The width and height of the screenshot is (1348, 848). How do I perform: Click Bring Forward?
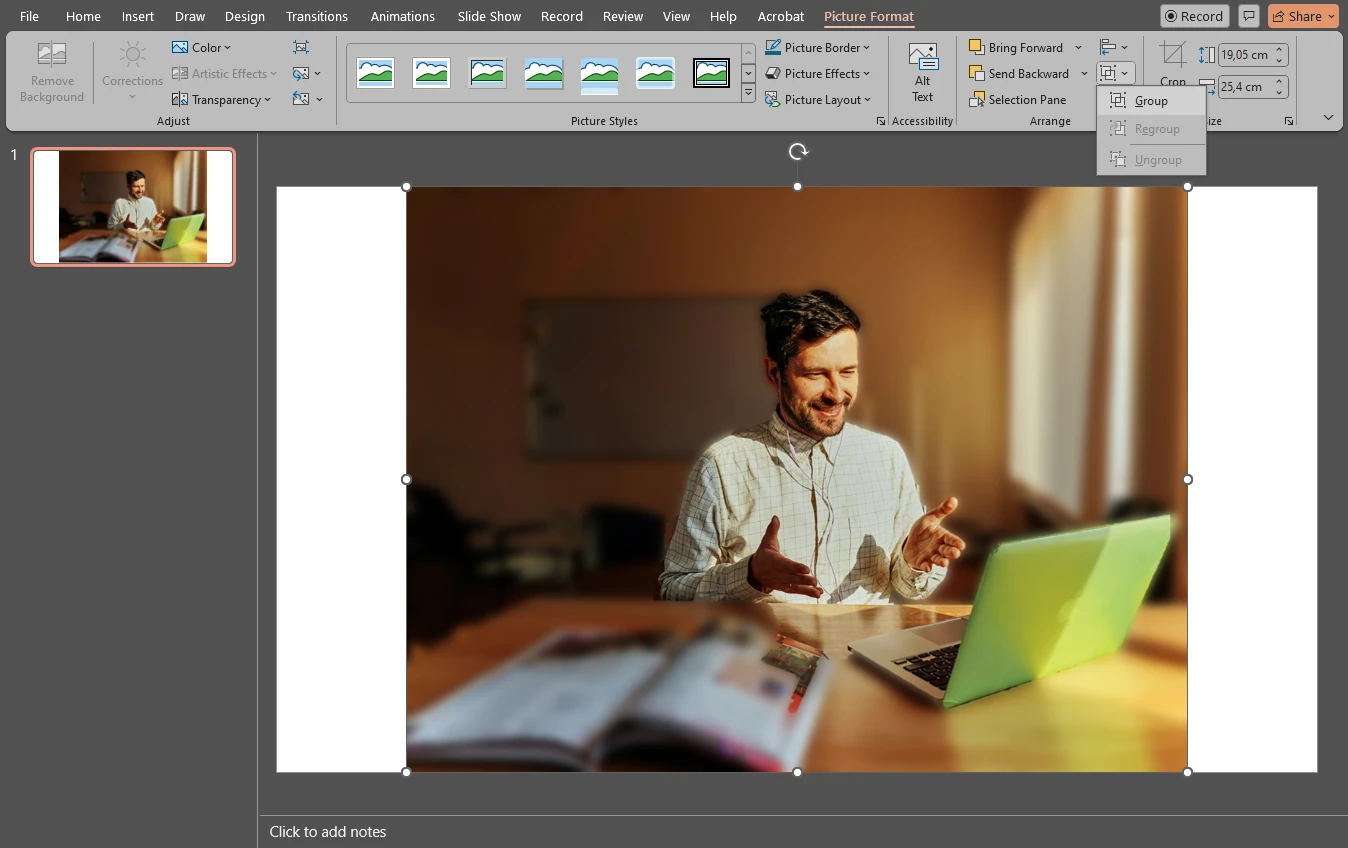click(1017, 47)
